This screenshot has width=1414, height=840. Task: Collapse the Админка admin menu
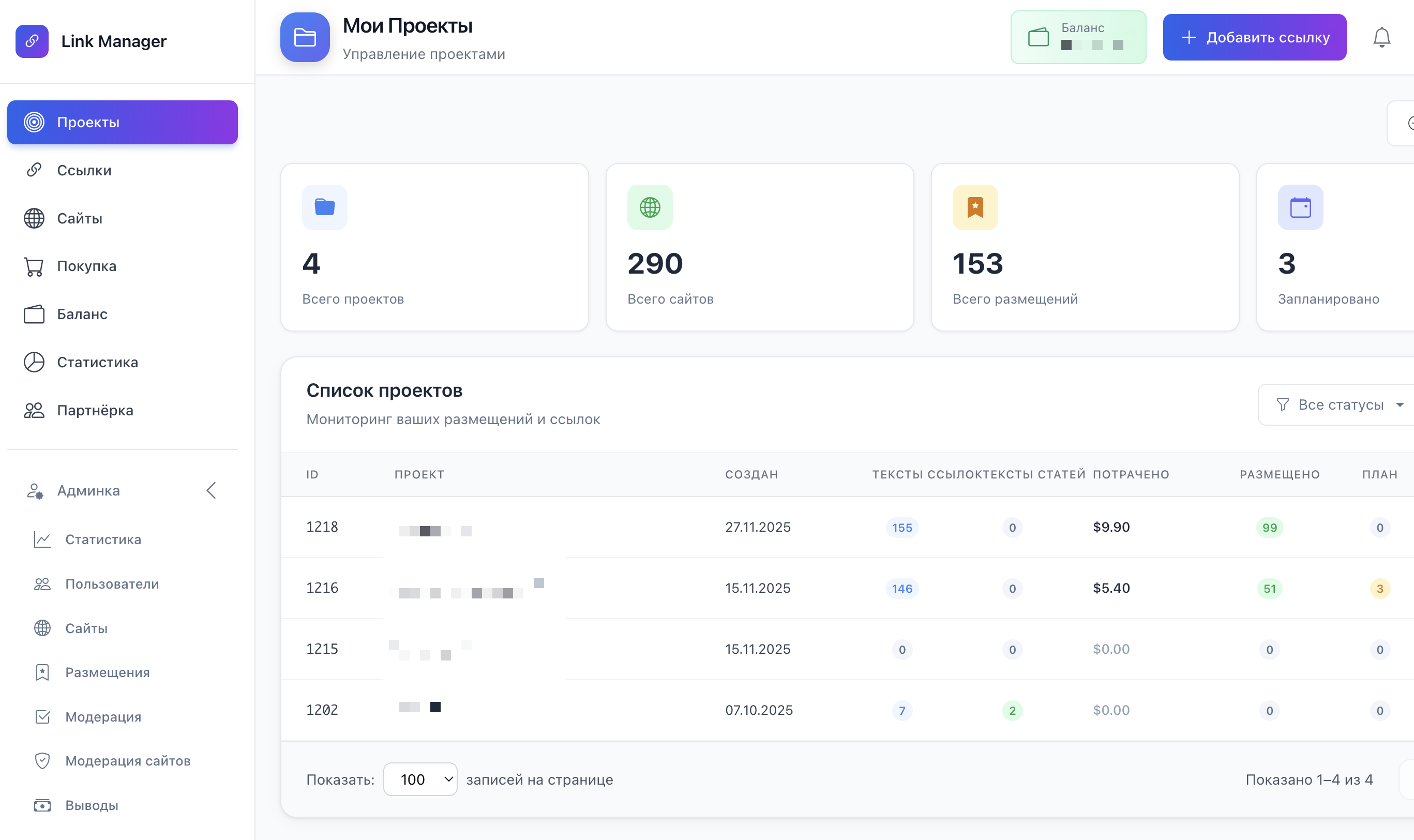click(212, 490)
